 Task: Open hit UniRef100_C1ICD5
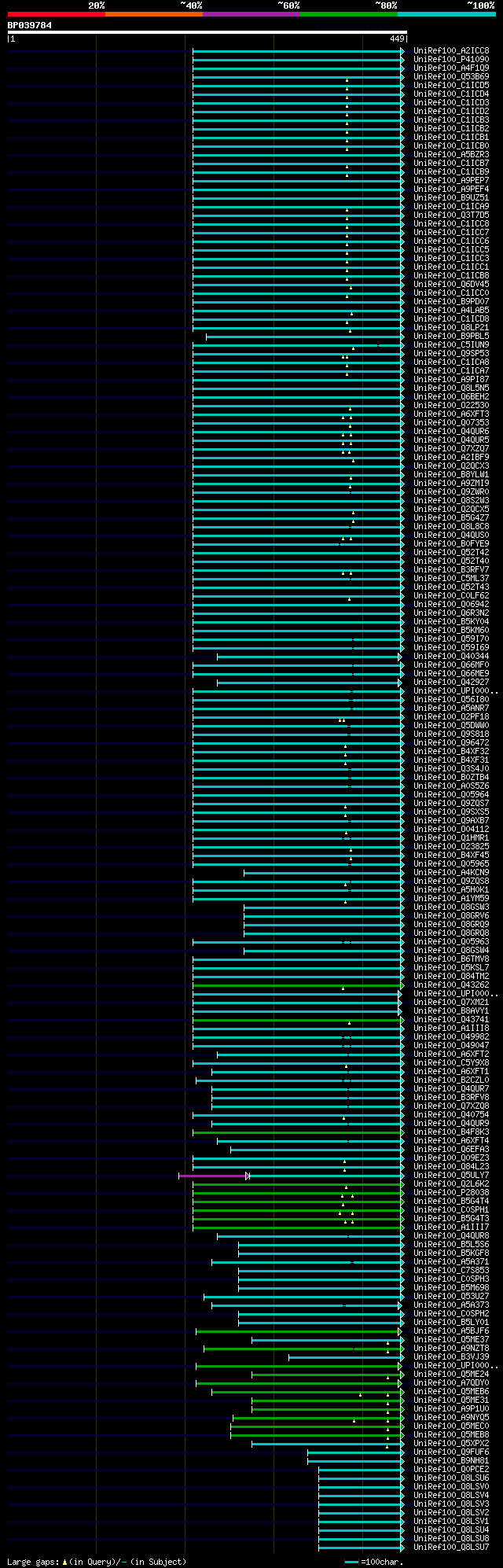(x=451, y=85)
